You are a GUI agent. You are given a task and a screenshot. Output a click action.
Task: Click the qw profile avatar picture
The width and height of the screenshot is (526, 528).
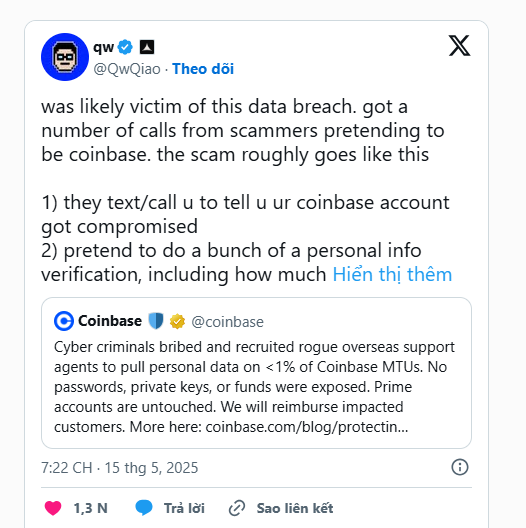pyautogui.click(x=65, y=57)
